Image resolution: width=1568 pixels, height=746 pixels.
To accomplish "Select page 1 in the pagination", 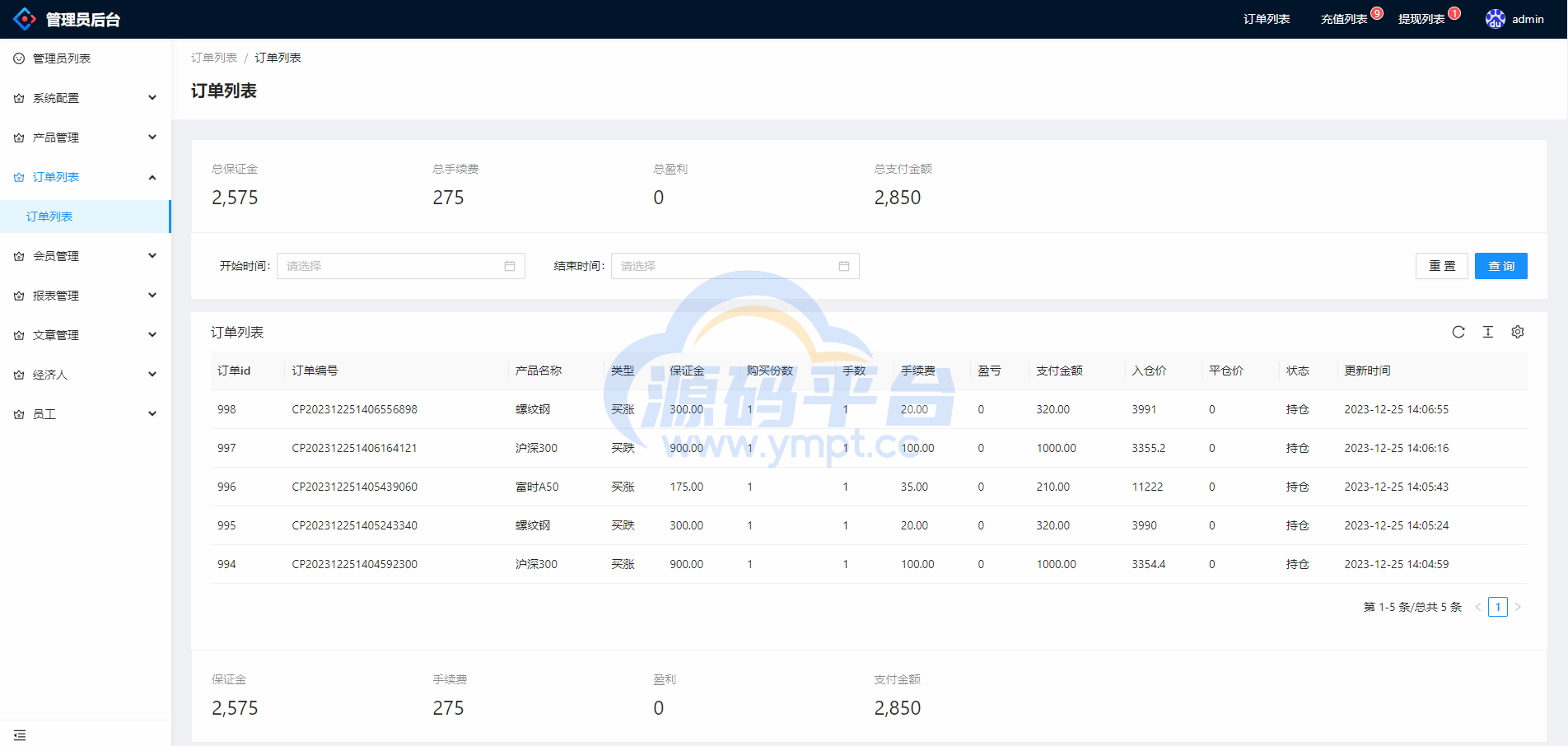I will tap(1497, 607).
